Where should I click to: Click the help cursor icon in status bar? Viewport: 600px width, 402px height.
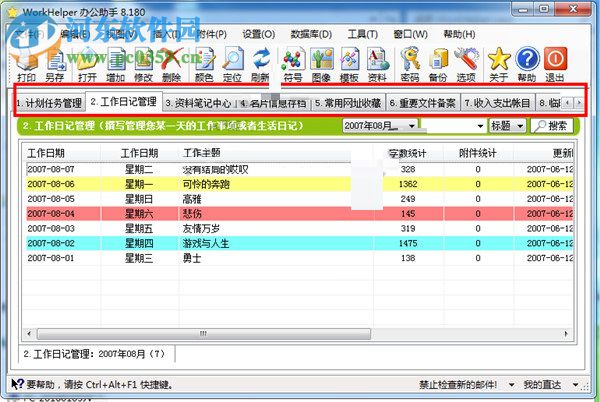pyautogui.click(x=17, y=384)
